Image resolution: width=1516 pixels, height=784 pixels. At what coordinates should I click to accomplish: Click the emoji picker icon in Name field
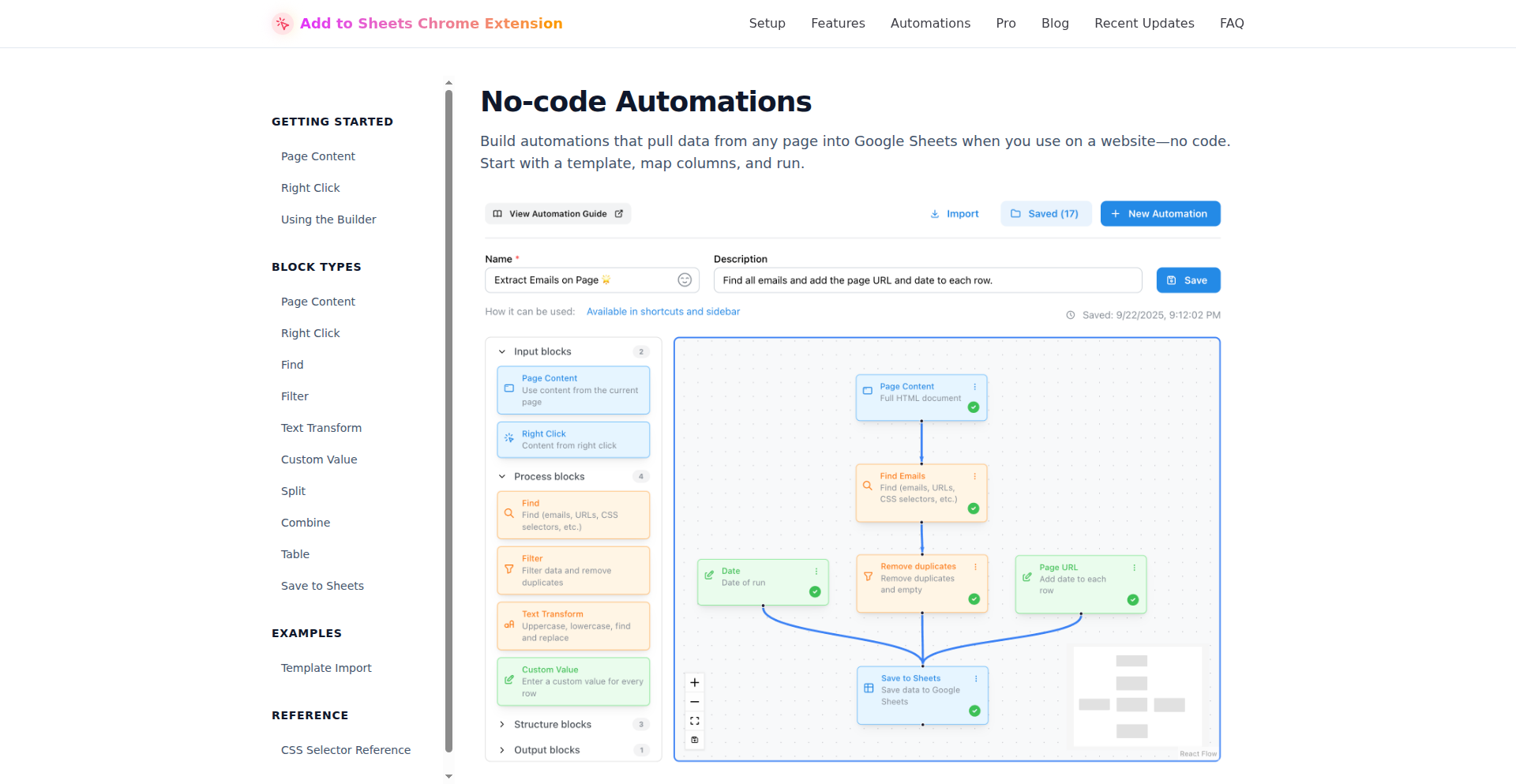tap(685, 280)
